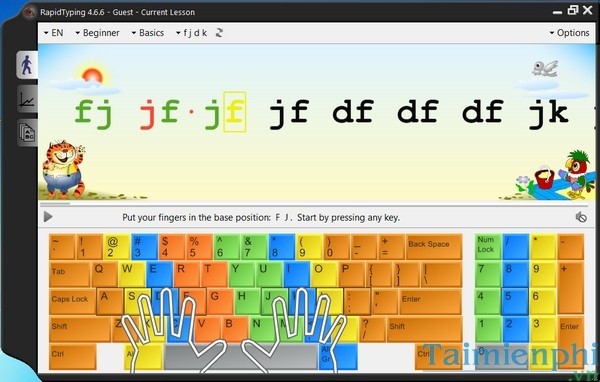Click the 5 % key
Image resolution: width=600 pixels, height=382 pixels.
200,247
